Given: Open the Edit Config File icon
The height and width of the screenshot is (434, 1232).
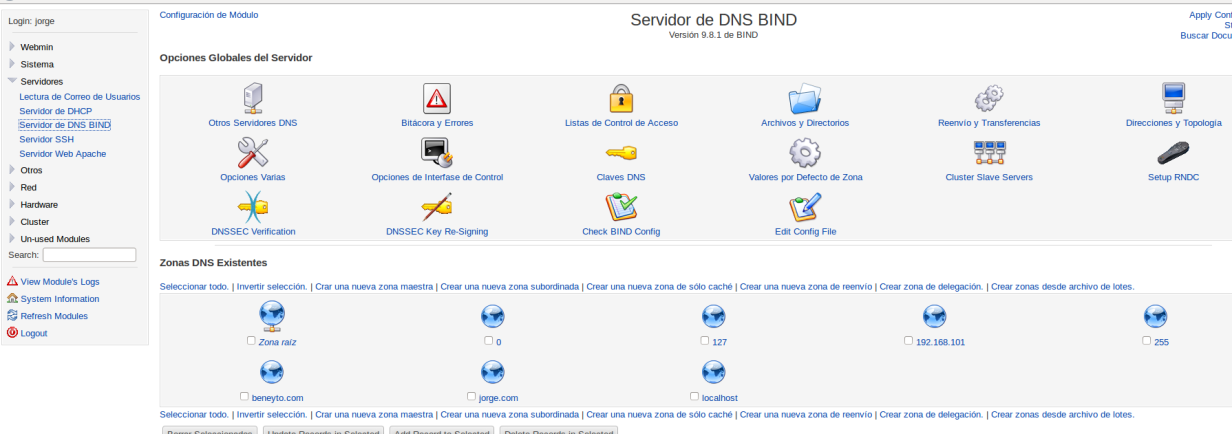Looking at the screenshot, I should pos(804,207).
